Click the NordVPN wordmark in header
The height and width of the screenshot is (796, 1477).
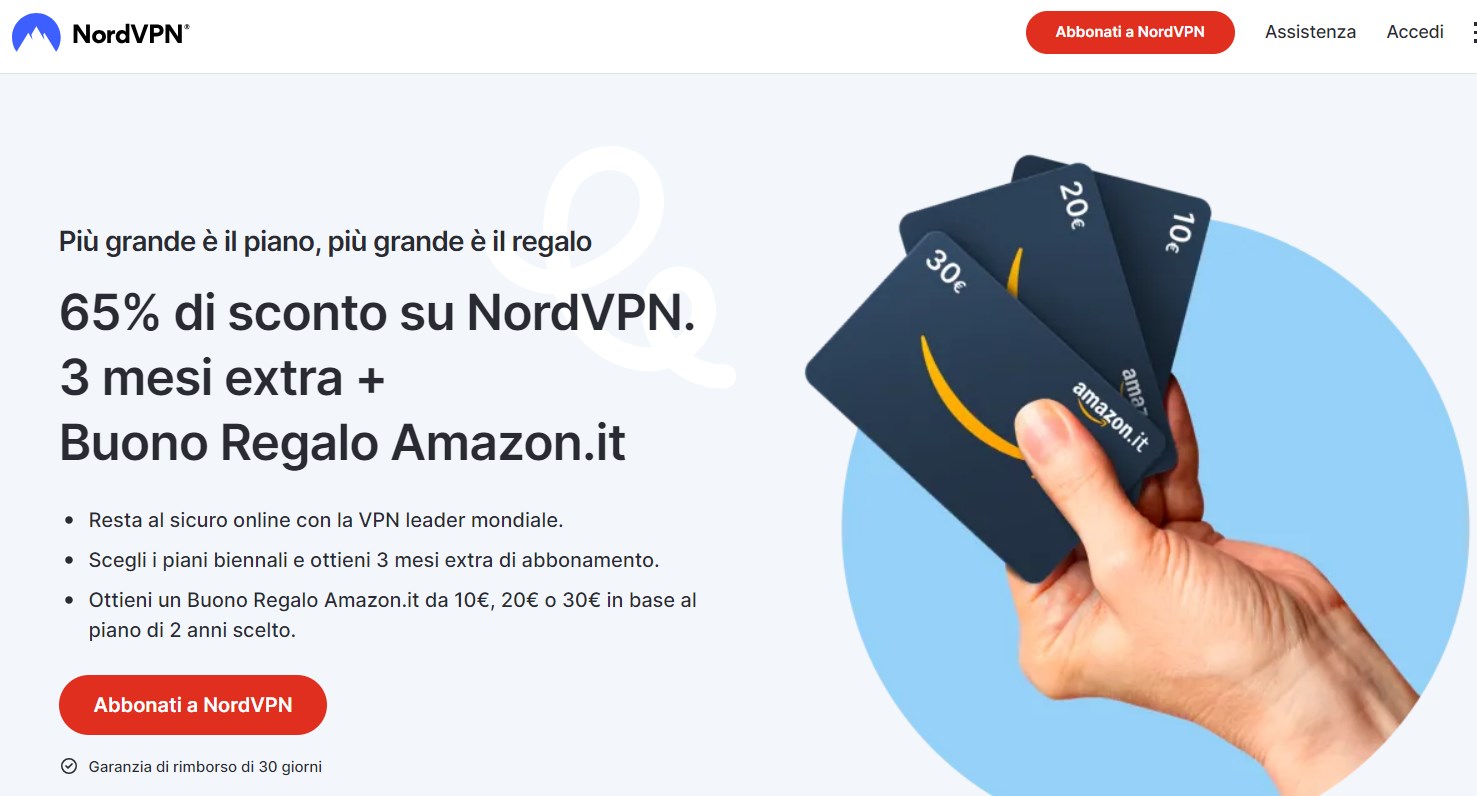[x=130, y=33]
